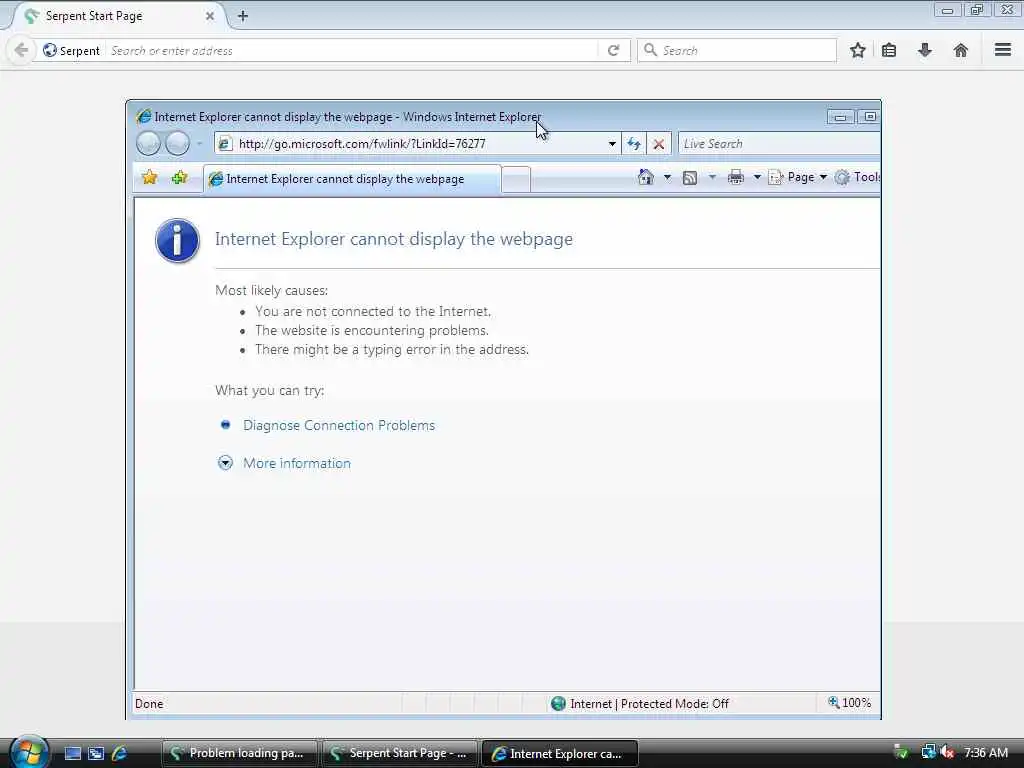1024x768 pixels.
Task: Click the Switch between windows quick launch icon
Action: point(96,753)
